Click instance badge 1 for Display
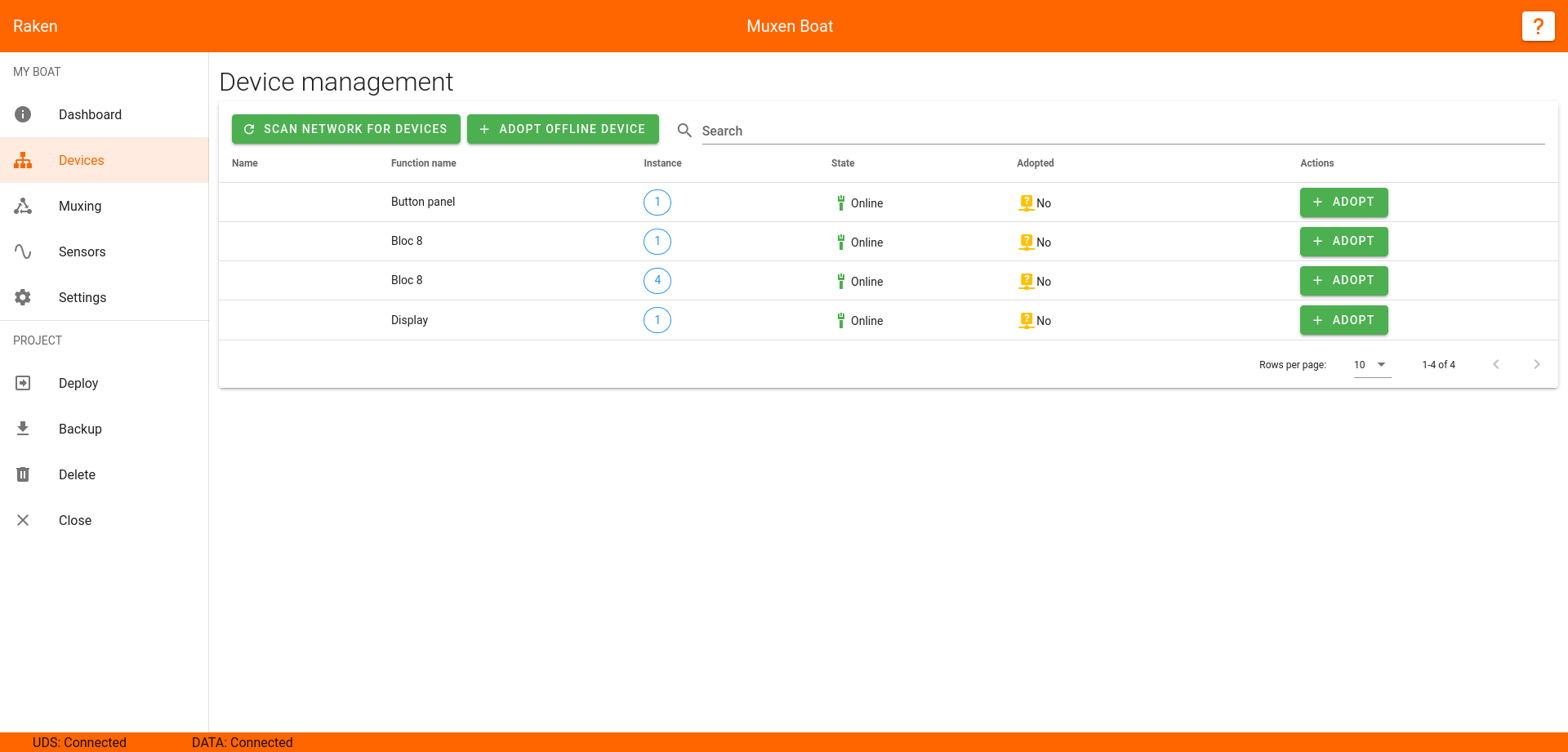Screen dimensions: 1568x752 pyautogui.click(x=657, y=320)
